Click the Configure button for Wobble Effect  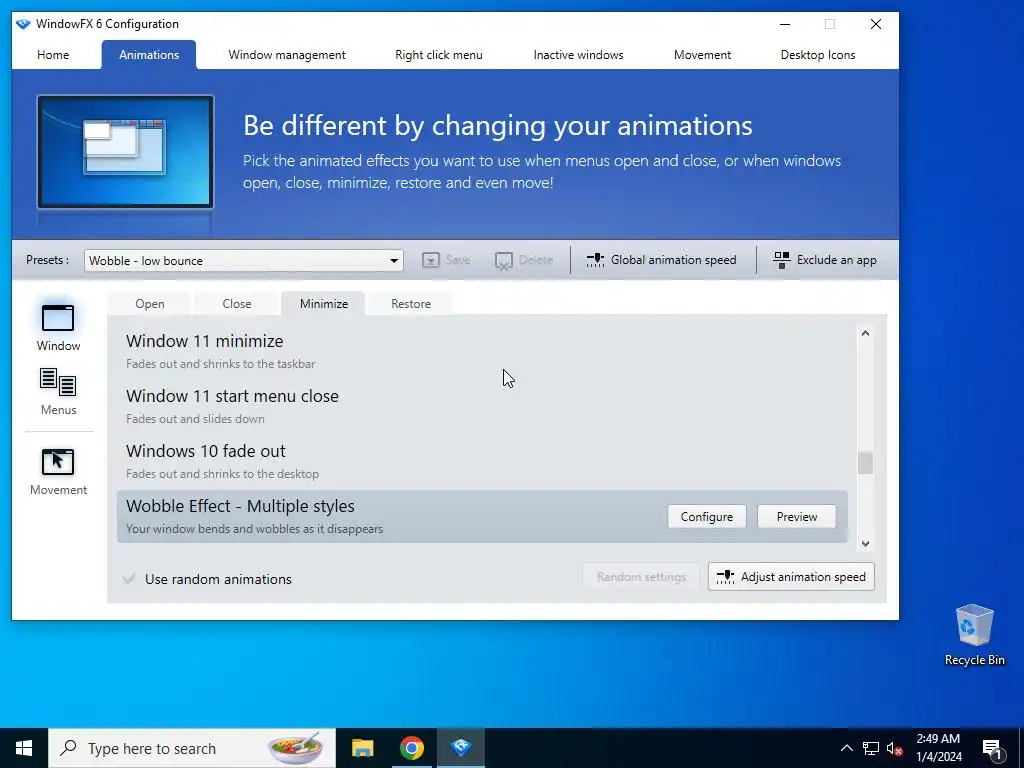coord(707,517)
